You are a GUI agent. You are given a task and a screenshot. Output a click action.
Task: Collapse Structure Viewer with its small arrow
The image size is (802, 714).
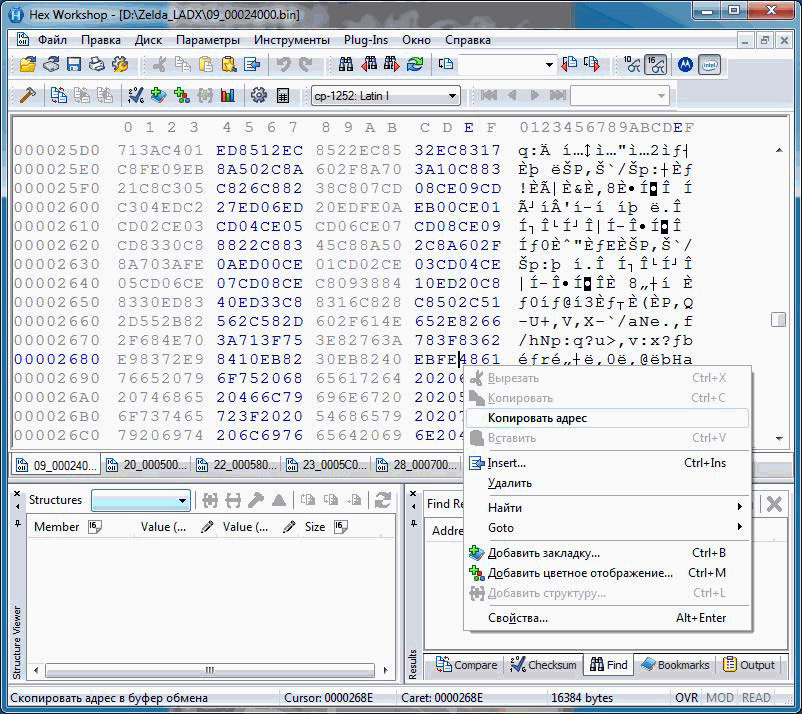coord(17,506)
